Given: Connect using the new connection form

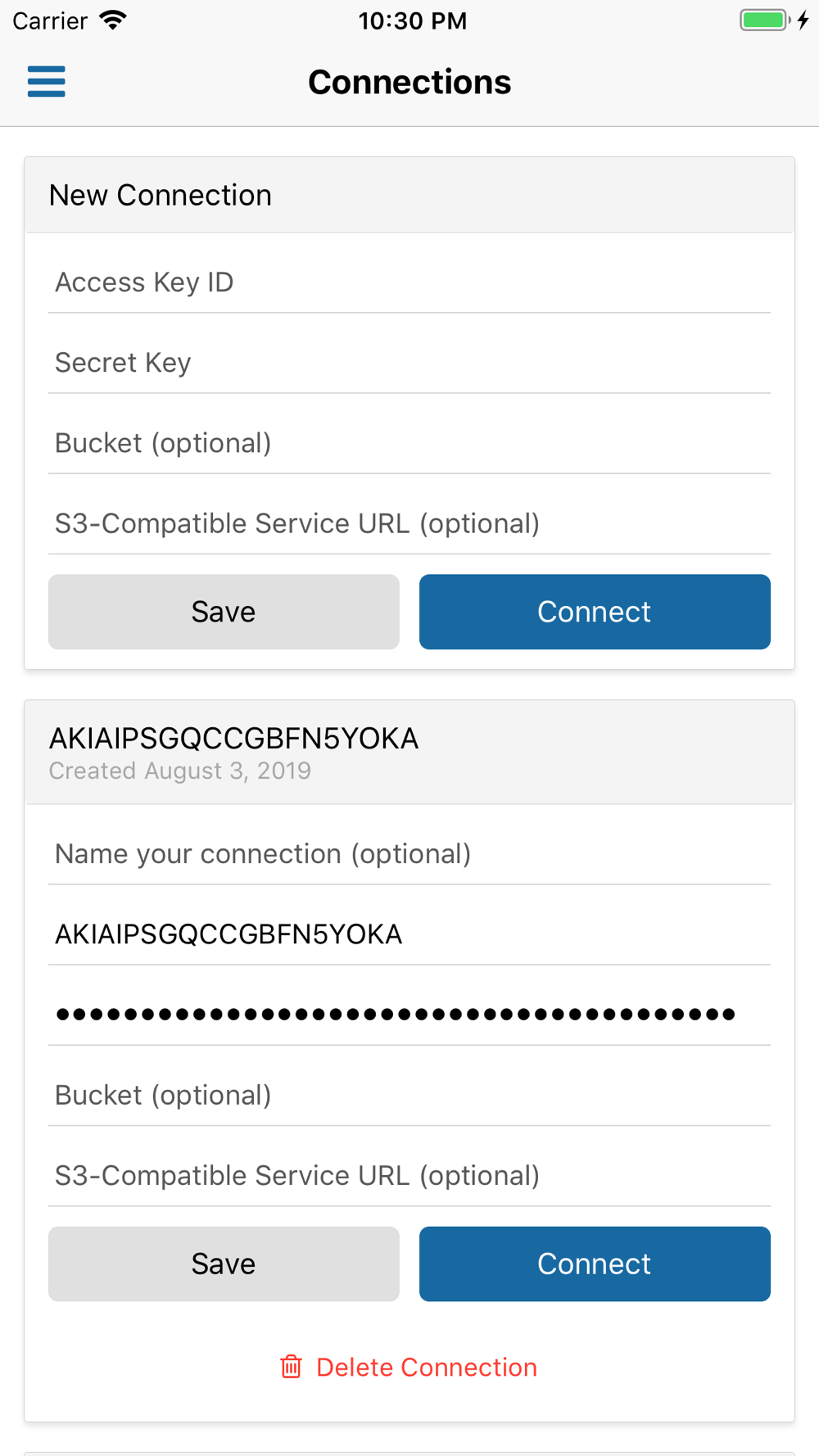Looking at the screenshot, I should [595, 612].
